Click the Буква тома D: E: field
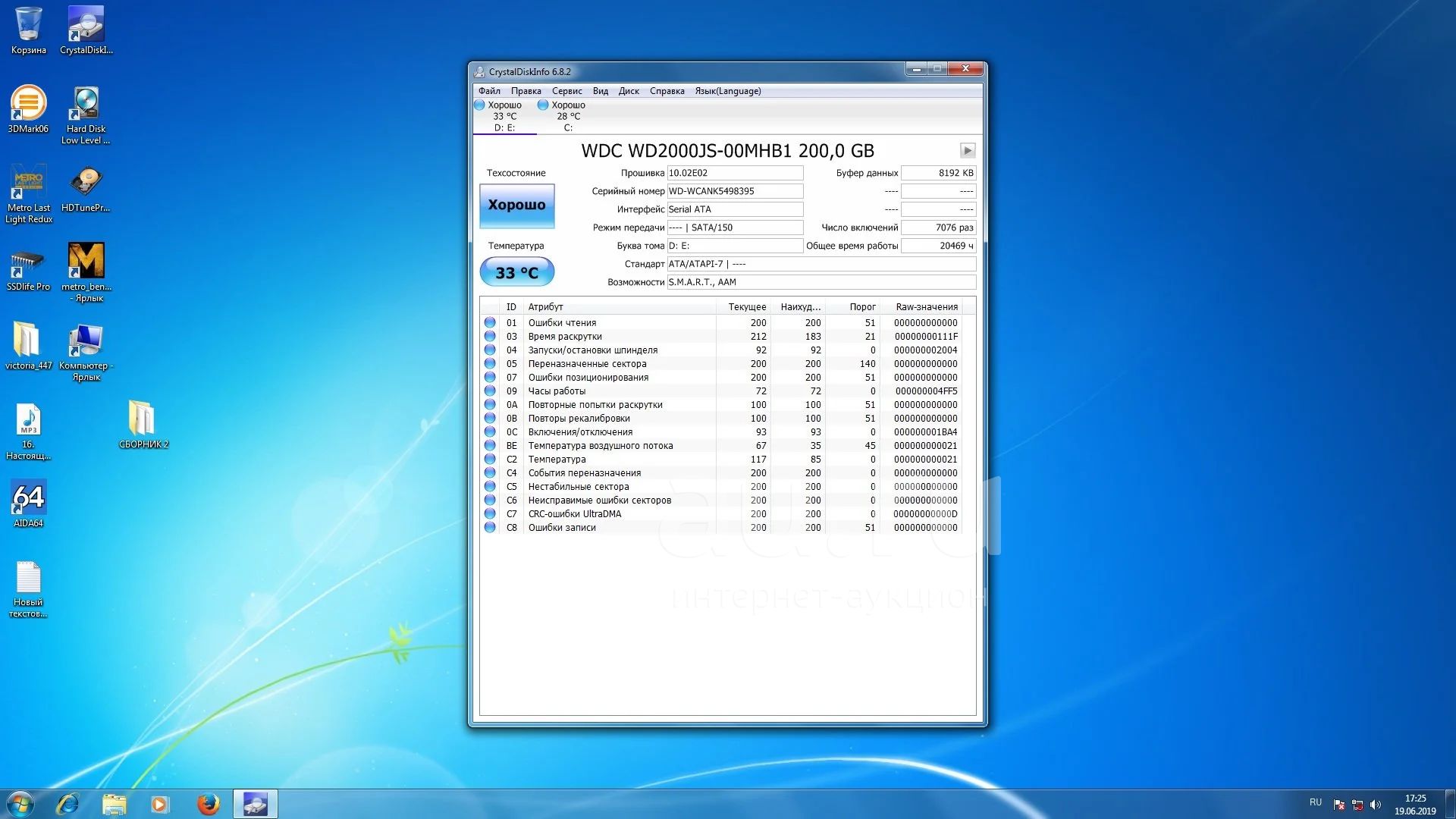Screen dimensions: 1456x819 click(735, 246)
